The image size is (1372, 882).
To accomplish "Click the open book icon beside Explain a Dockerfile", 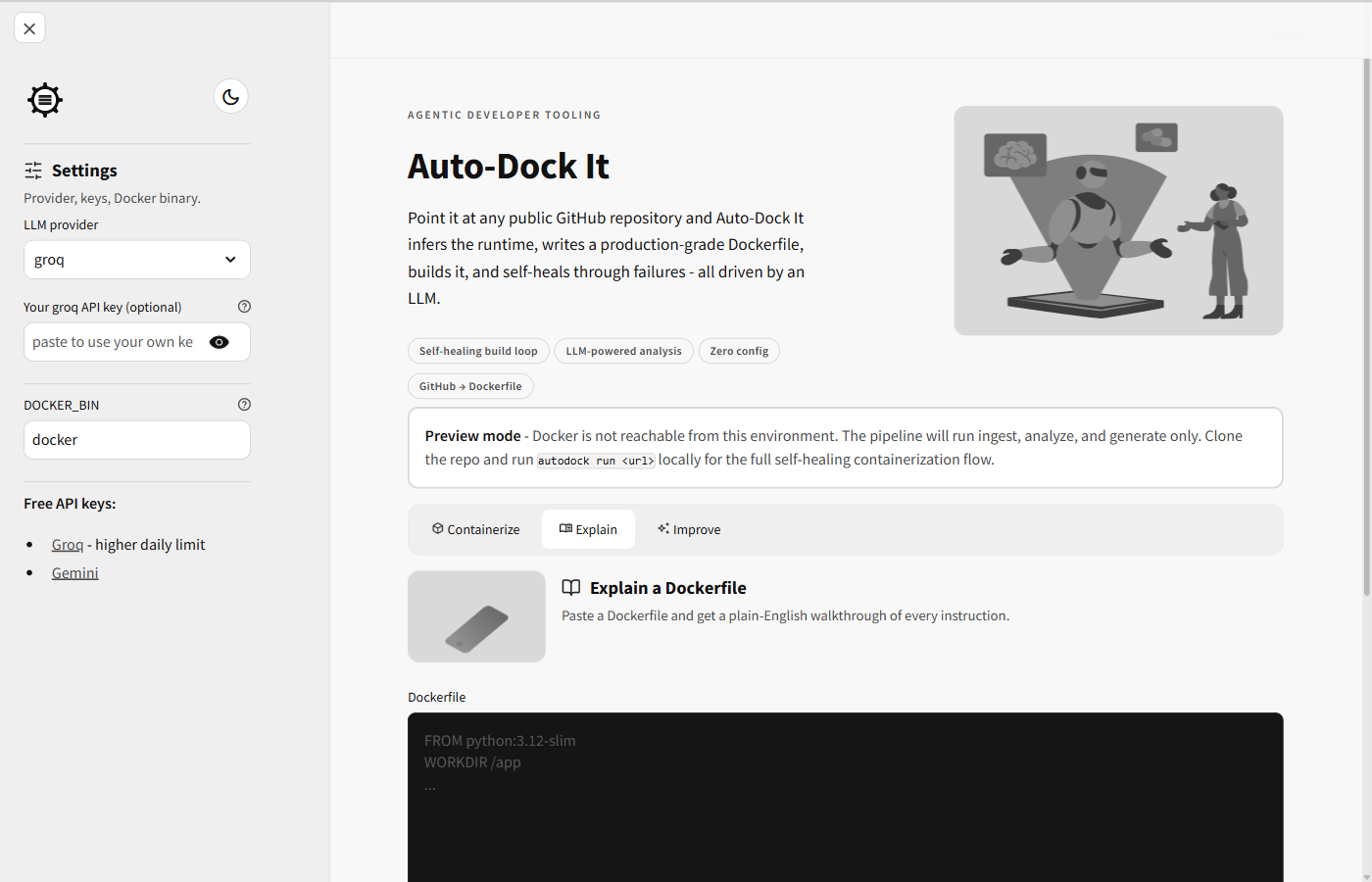I will pos(571,588).
